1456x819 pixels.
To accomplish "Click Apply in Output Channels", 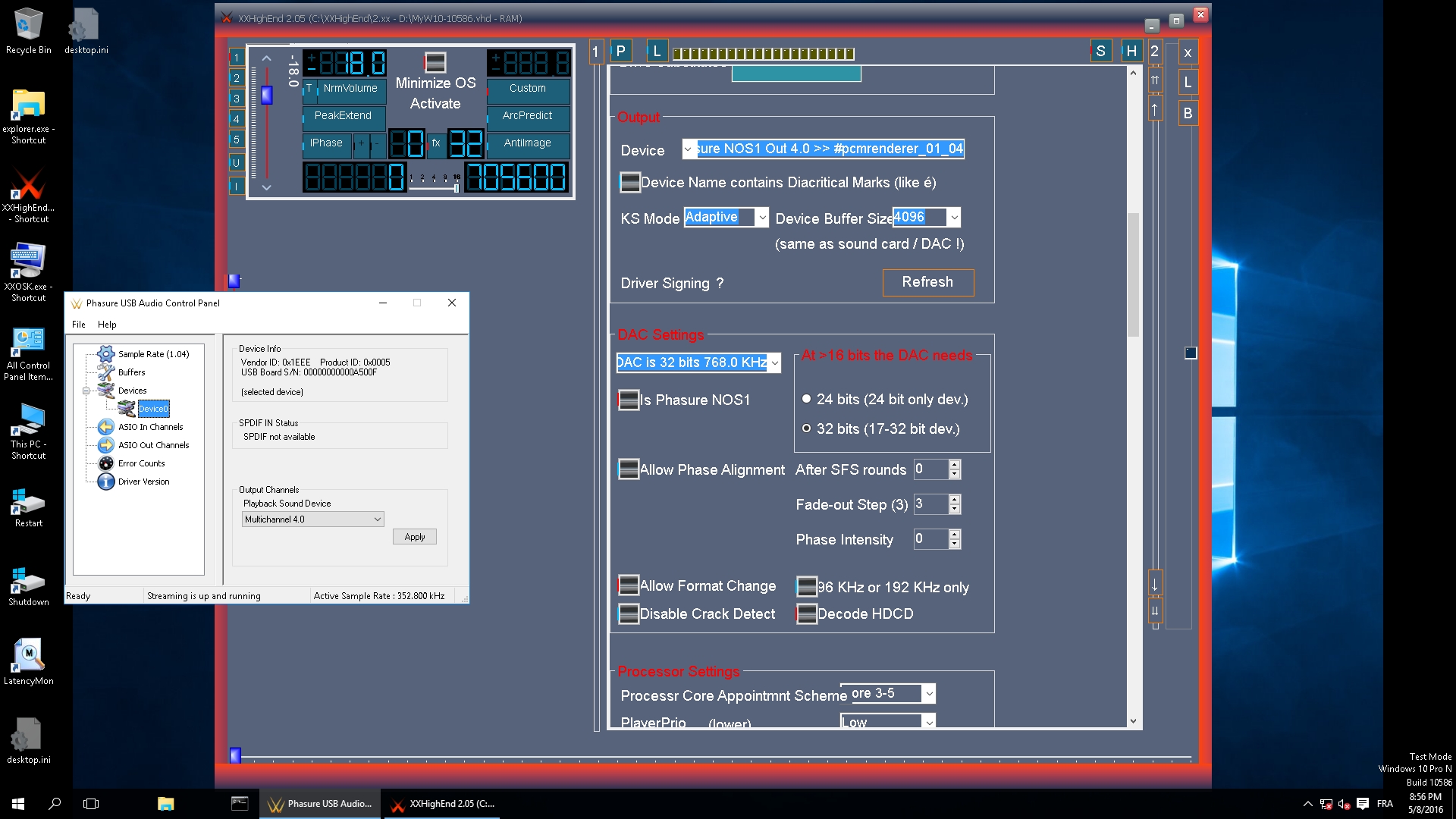I will click(415, 537).
